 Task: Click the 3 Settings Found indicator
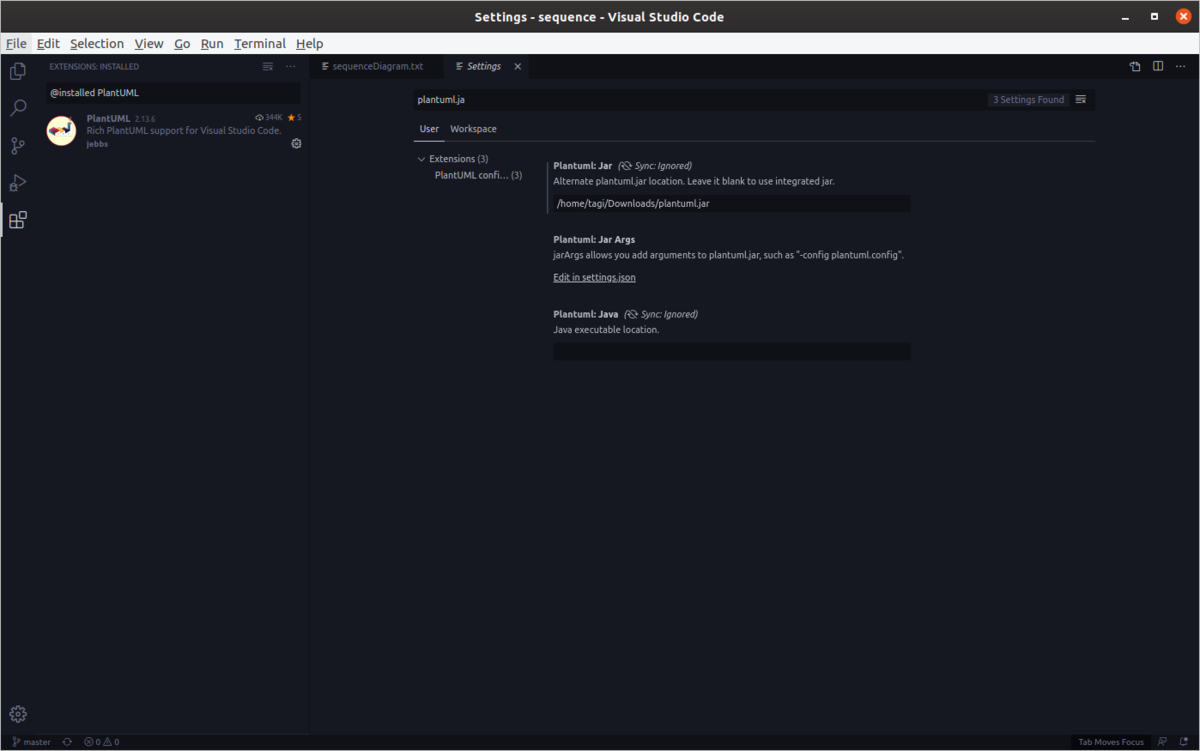coord(1028,100)
